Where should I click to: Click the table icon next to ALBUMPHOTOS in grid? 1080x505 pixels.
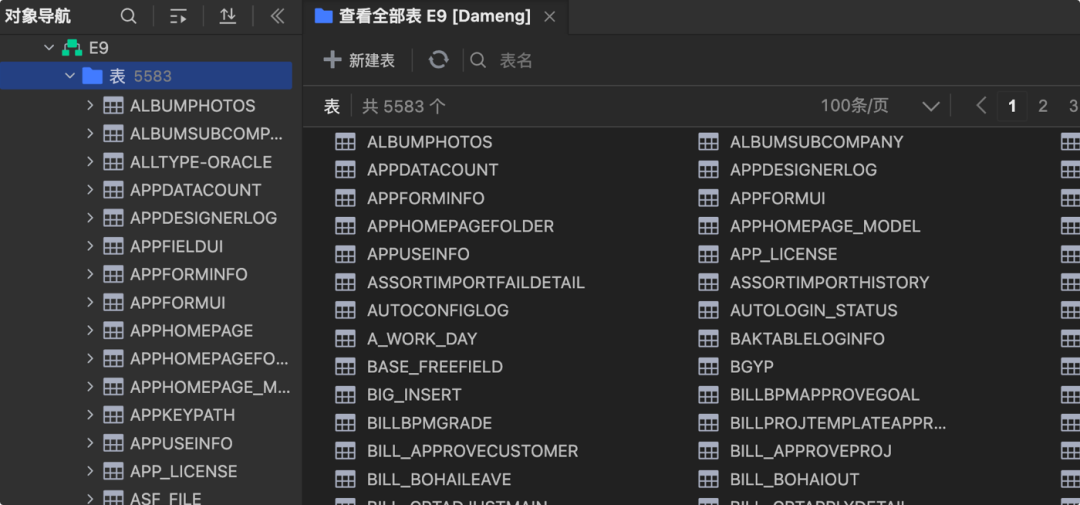coord(345,142)
